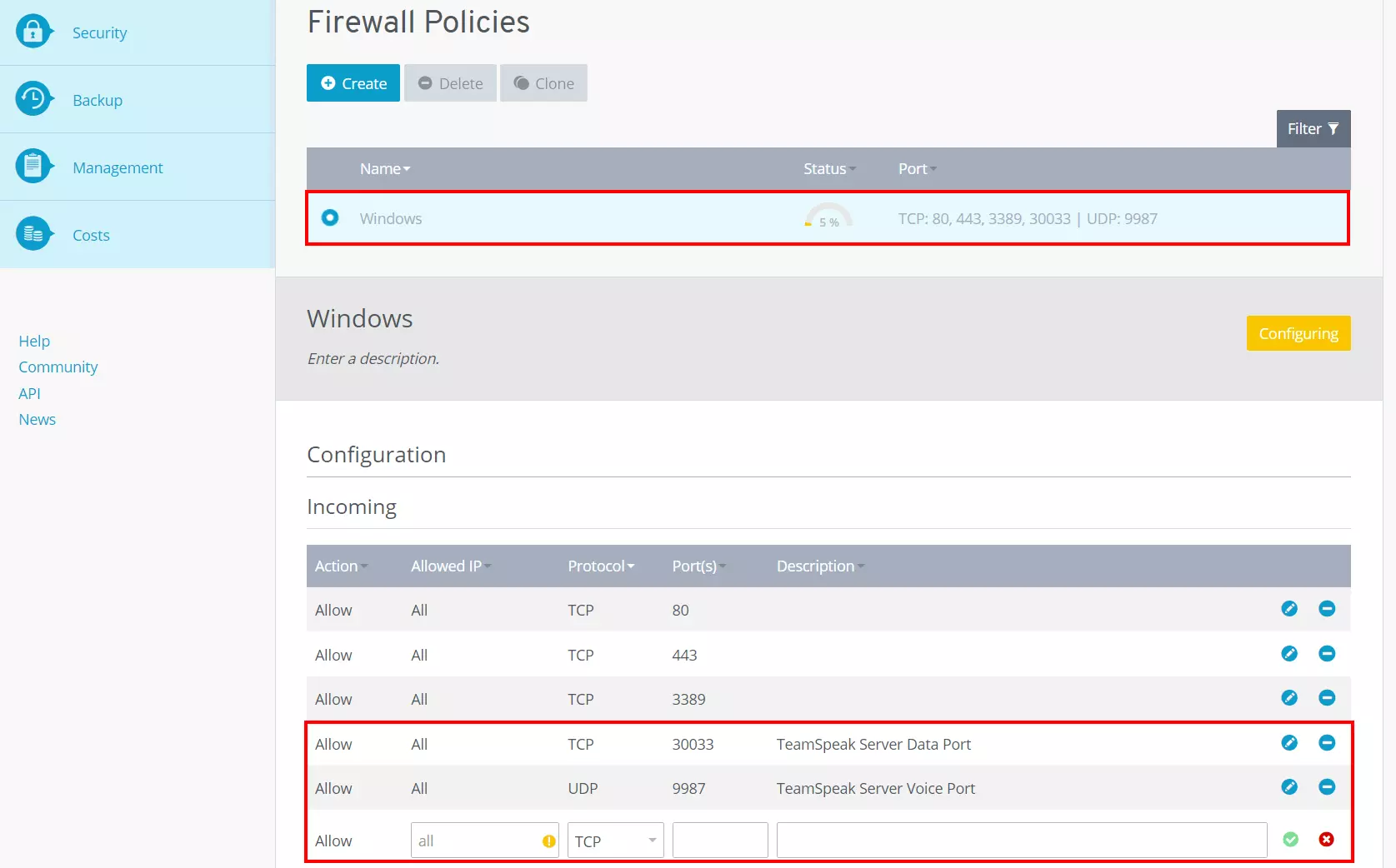Click the Security lock icon in sidebar
This screenshot has height=868, width=1396.
[x=33, y=32]
